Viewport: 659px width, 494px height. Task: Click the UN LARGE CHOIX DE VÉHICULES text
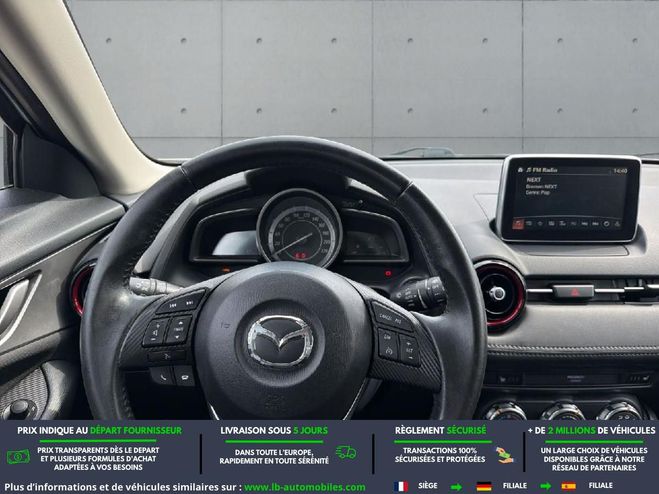click(594, 459)
